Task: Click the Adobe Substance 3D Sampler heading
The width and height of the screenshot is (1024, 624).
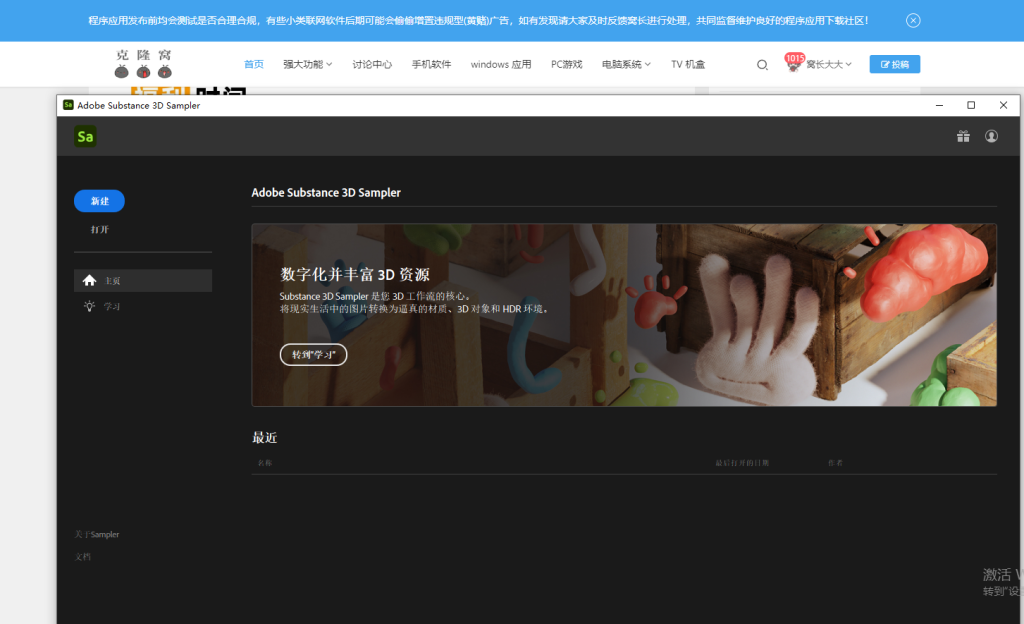Action: click(326, 193)
